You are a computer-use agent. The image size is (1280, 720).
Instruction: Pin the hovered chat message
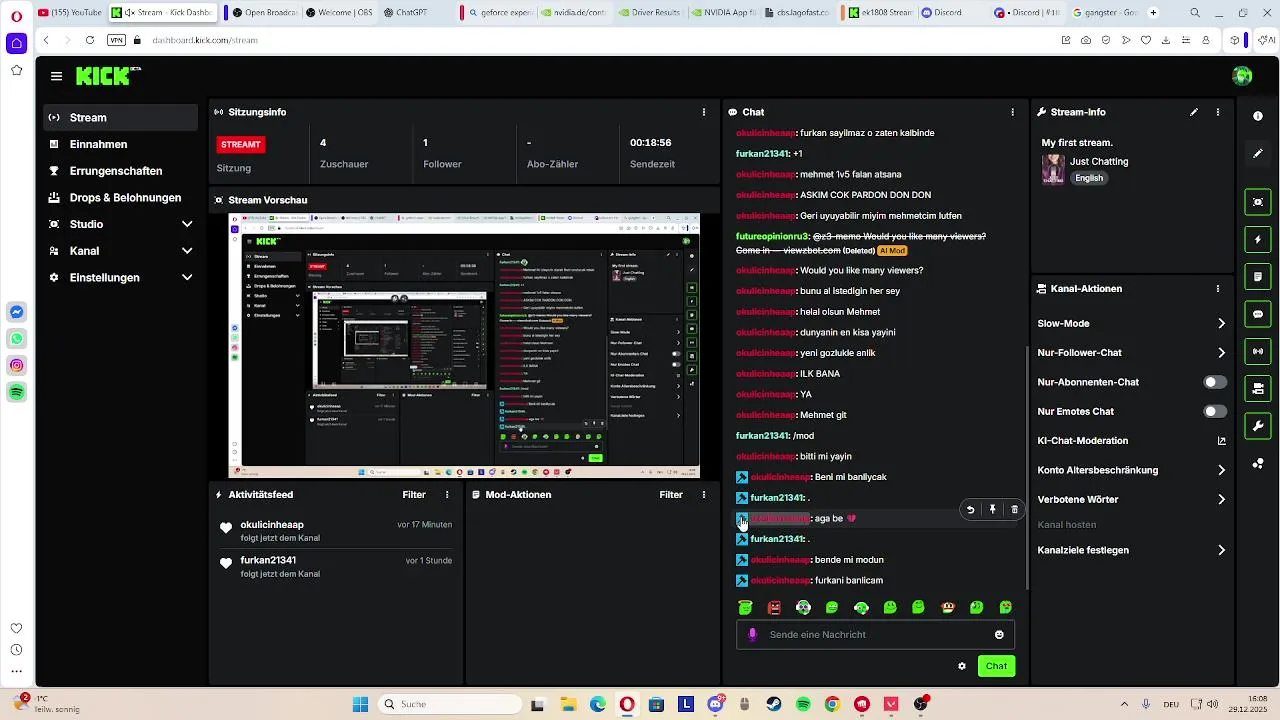point(992,510)
